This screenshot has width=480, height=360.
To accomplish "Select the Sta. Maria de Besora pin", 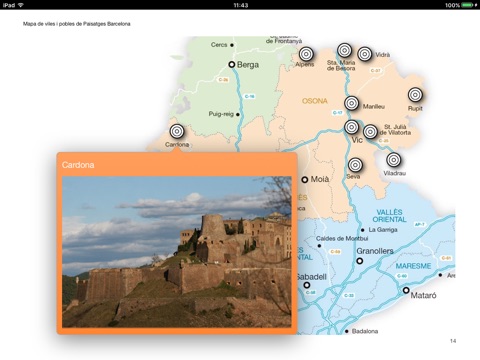I will [345, 51].
